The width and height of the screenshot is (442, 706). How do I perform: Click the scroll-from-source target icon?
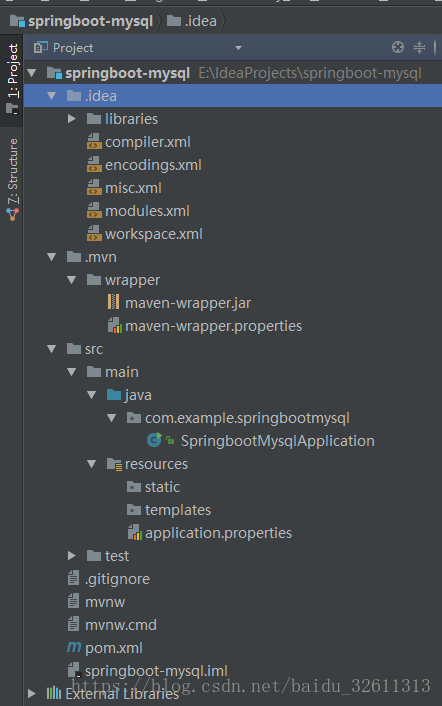[x=398, y=47]
